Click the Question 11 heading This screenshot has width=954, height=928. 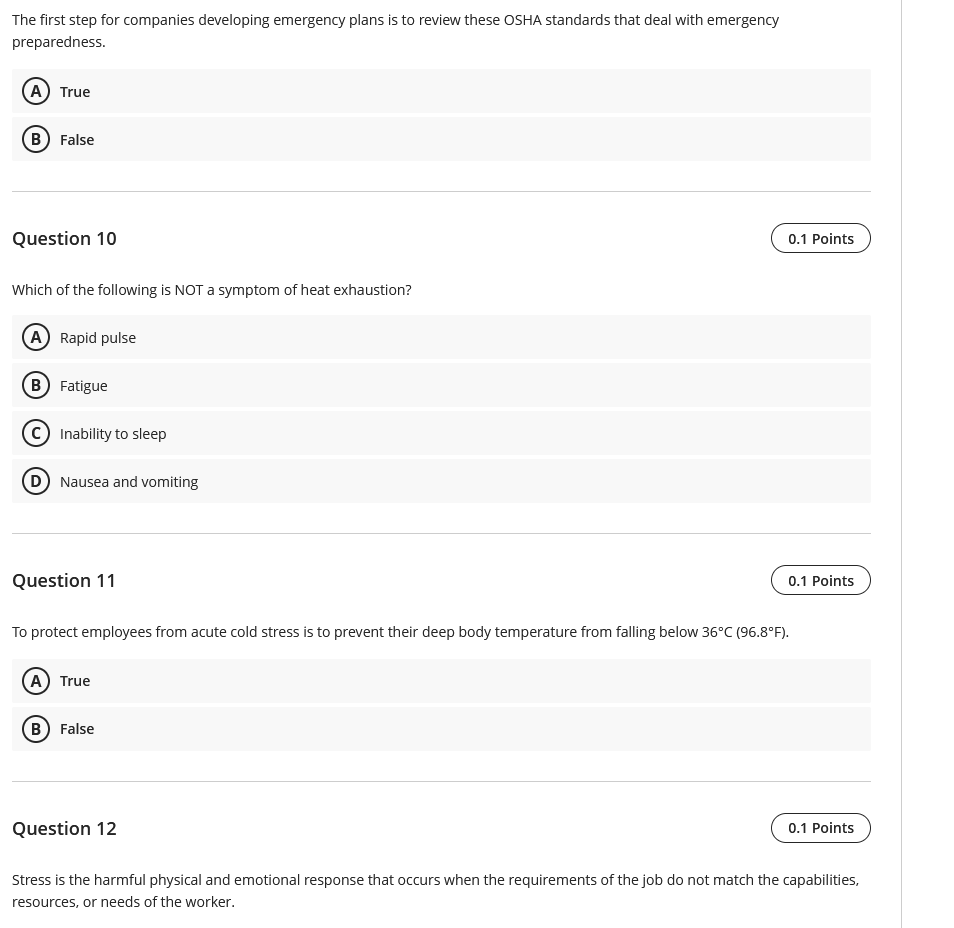(x=64, y=580)
